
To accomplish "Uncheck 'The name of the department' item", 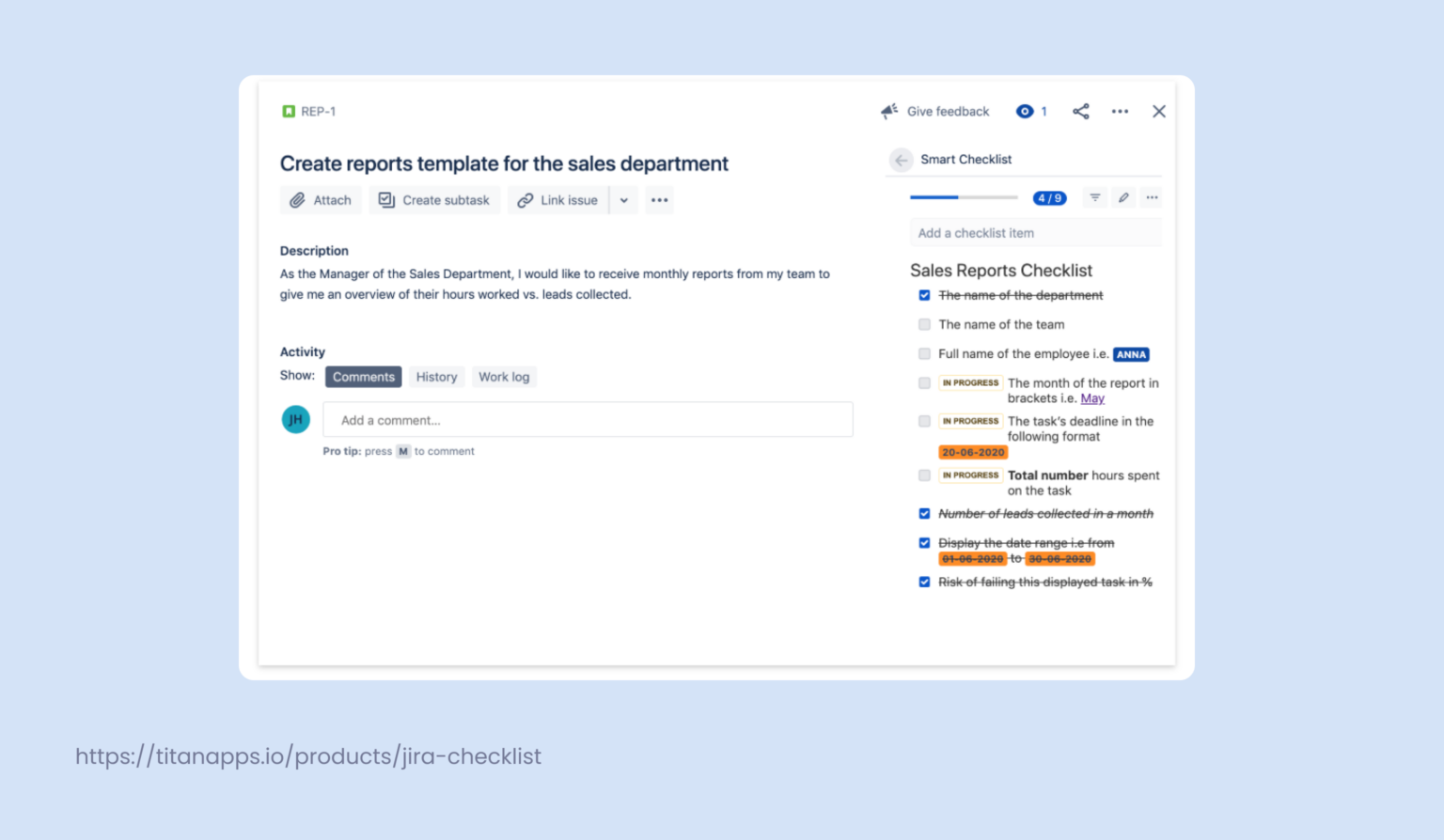I will (x=924, y=295).
